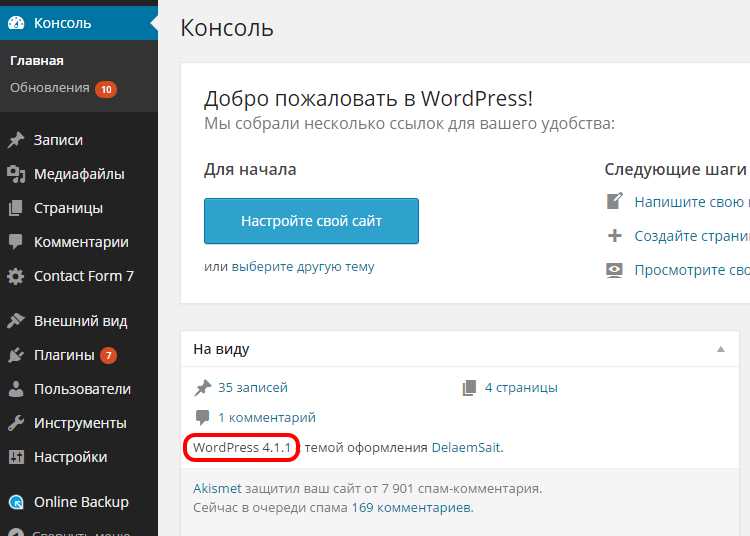Open the Внешний вид menu
The image size is (750, 536).
coord(79,321)
